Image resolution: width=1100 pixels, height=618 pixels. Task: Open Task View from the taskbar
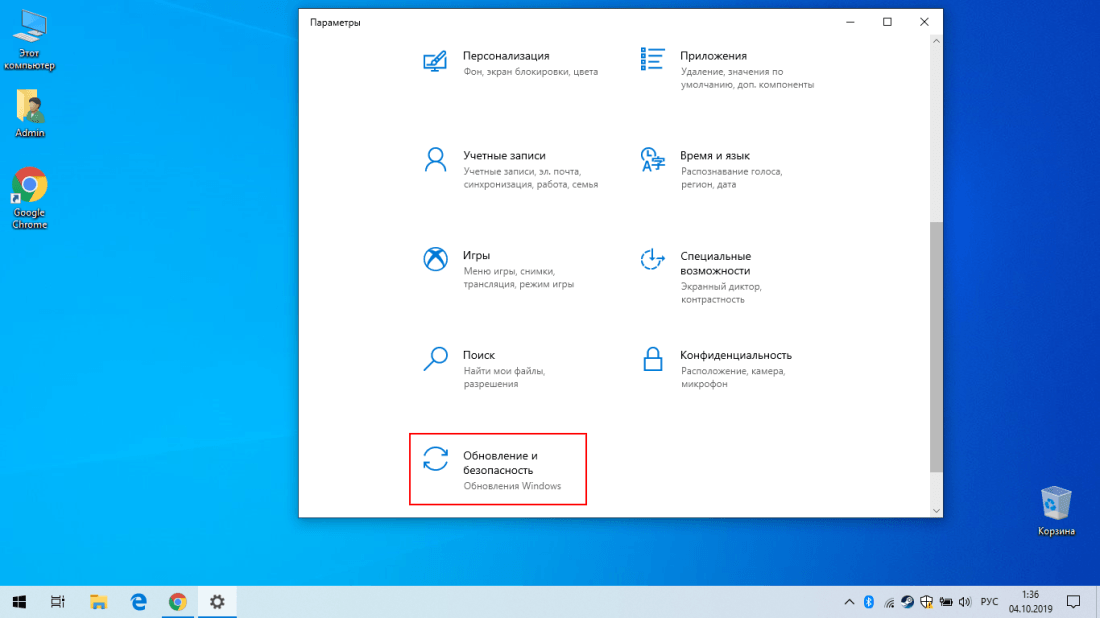pyautogui.click(x=58, y=602)
